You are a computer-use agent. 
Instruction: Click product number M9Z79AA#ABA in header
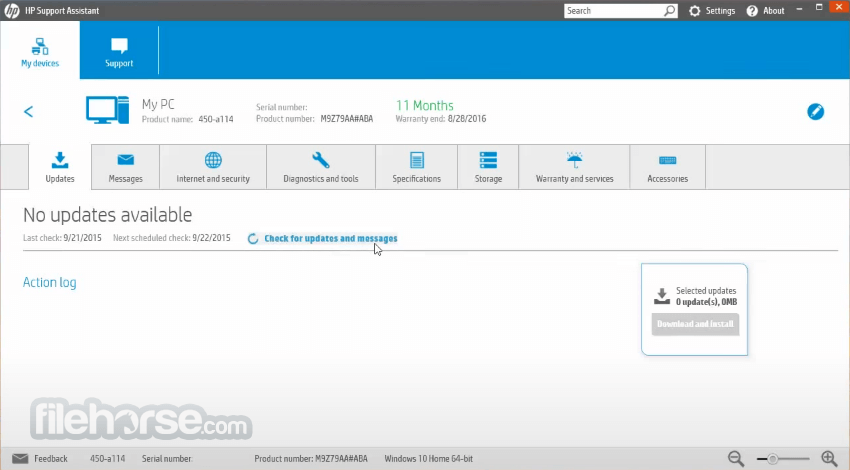[346, 119]
